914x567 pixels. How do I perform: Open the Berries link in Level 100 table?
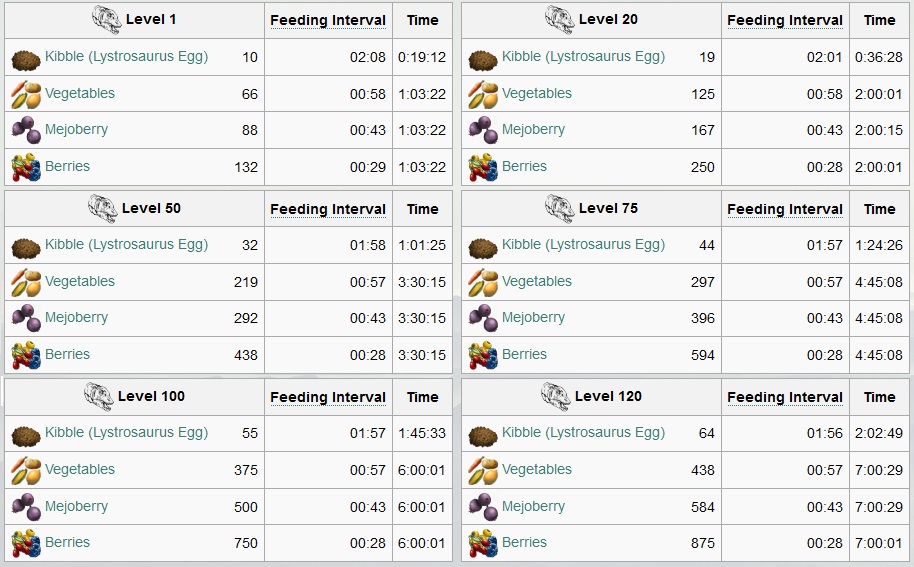coord(68,542)
